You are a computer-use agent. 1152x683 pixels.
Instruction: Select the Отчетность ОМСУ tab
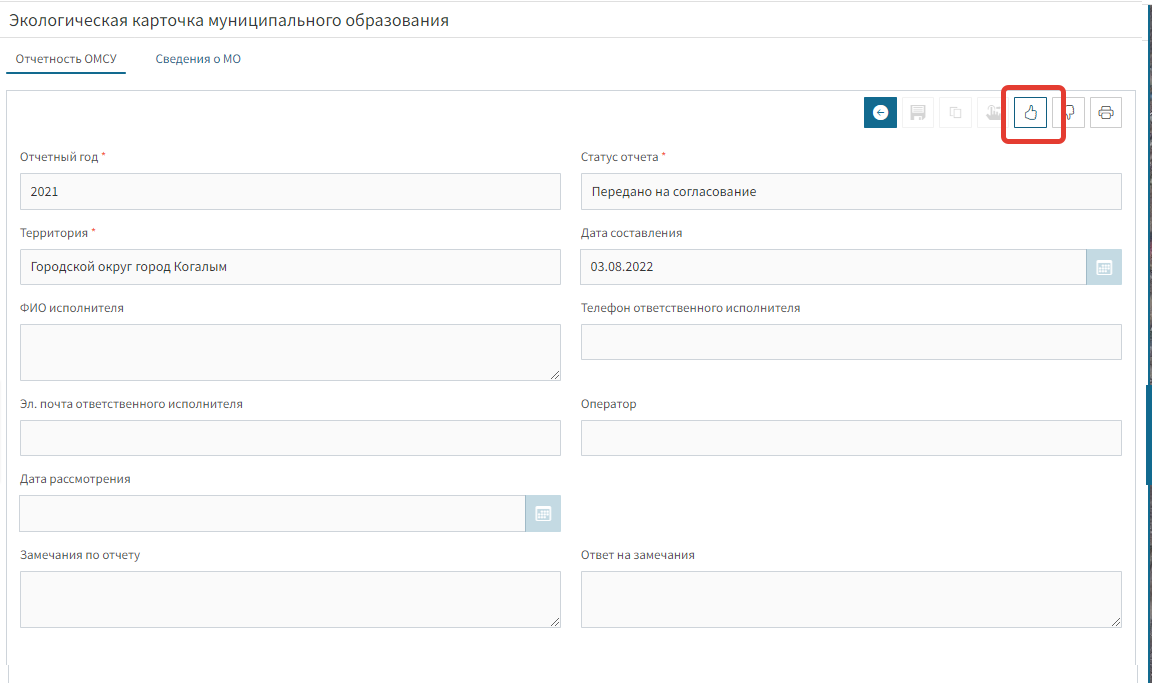point(66,59)
